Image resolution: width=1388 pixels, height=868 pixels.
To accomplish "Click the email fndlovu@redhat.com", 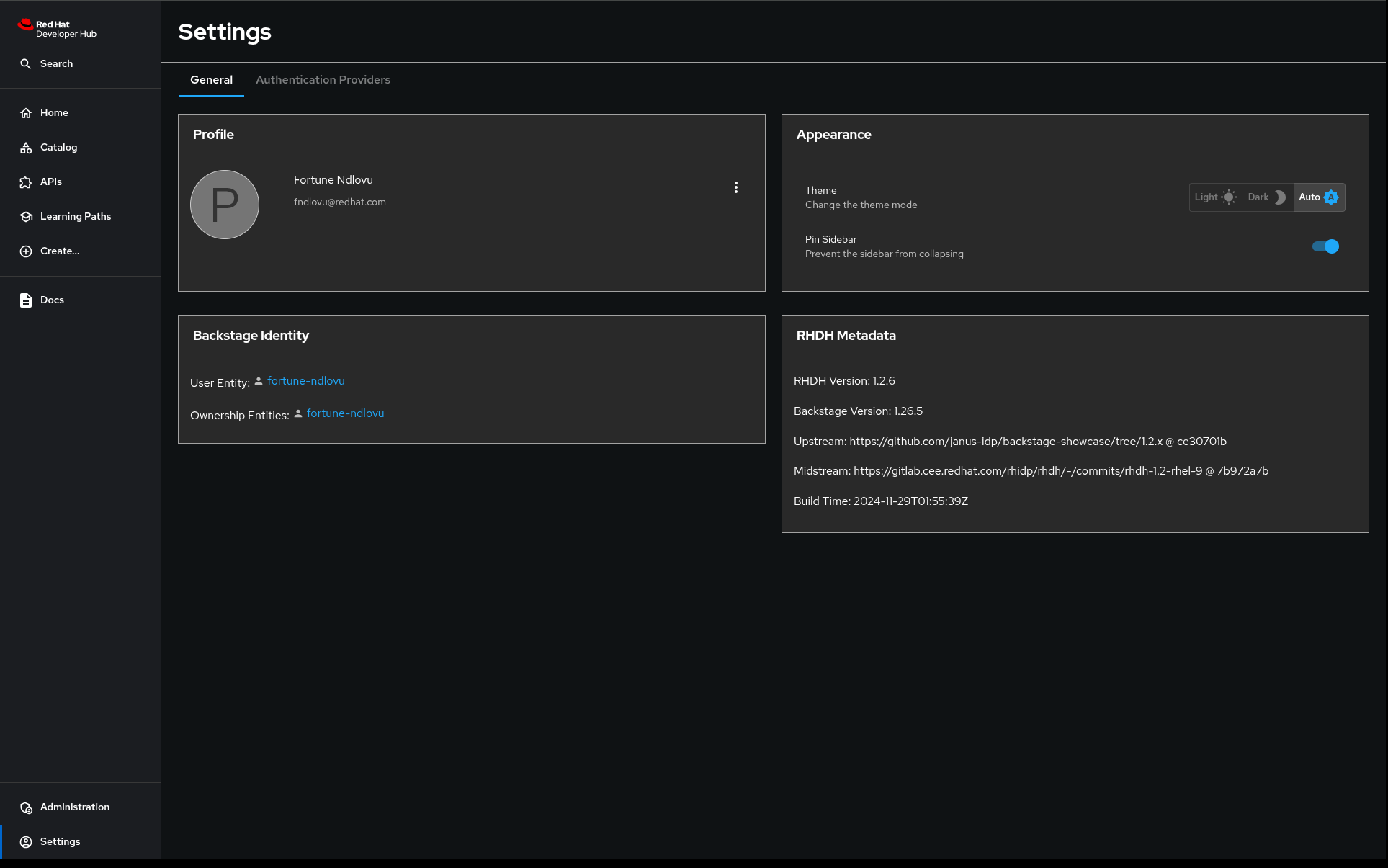I will [340, 202].
